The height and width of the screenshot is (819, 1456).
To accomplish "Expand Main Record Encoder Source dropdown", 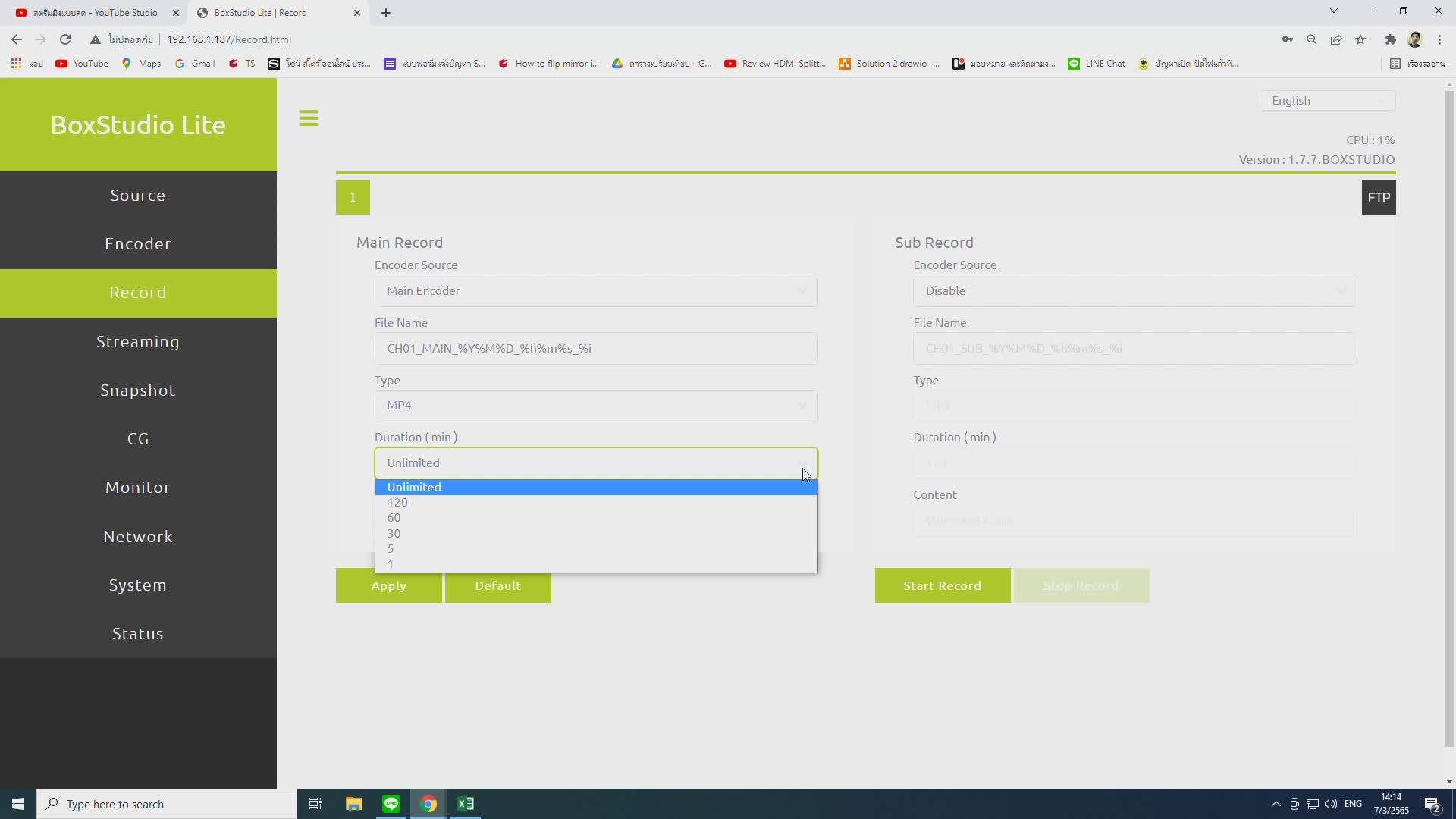I will point(596,291).
